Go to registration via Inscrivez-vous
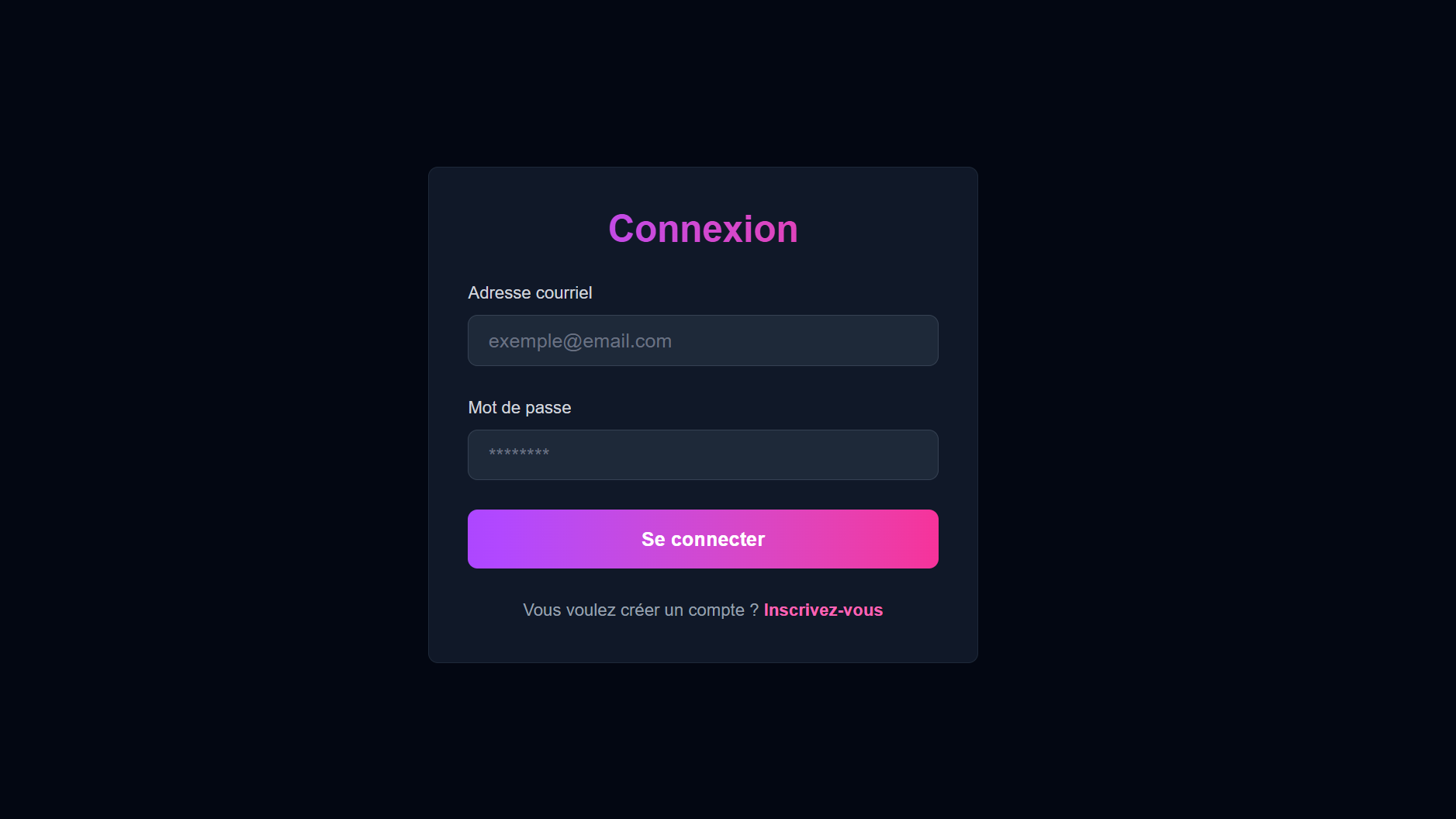The height and width of the screenshot is (819, 1456). pos(823,610)
